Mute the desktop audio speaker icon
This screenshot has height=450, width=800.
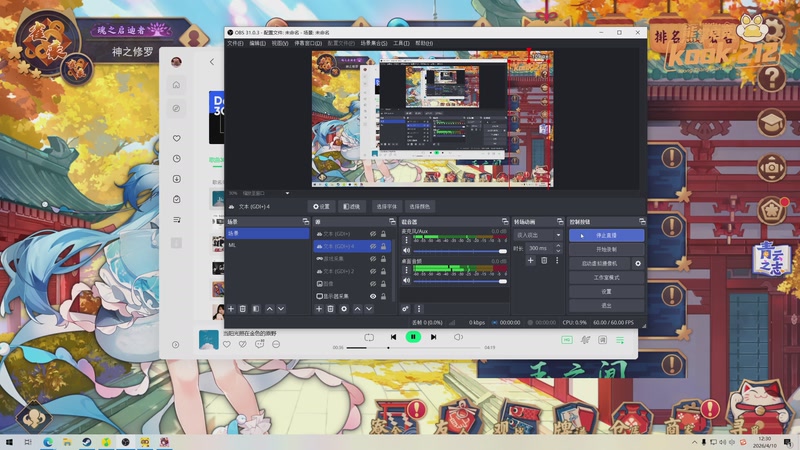coord(406,281)
